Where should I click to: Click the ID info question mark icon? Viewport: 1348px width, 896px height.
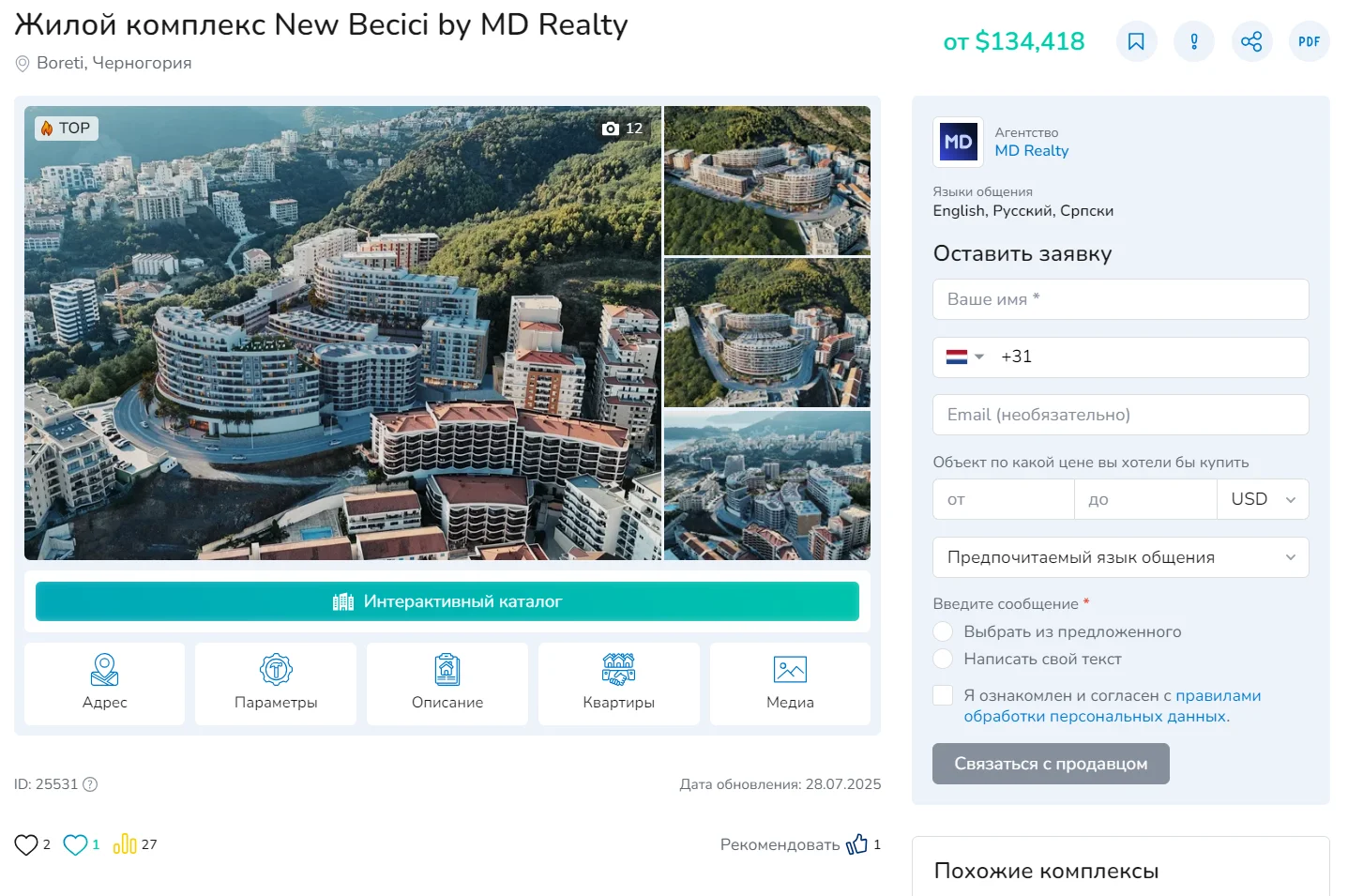(x=90, y=784)
